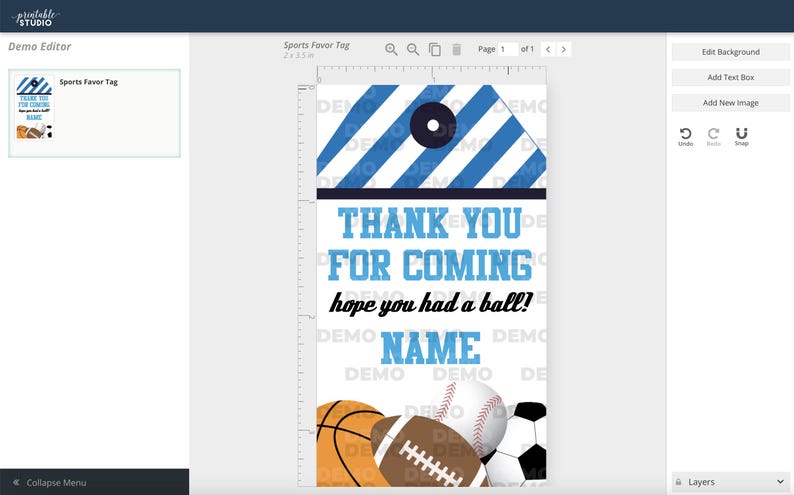Viewport: 794px width, 495px height.
Task: Go to next page arrow
Action: [x=564, y=49]
